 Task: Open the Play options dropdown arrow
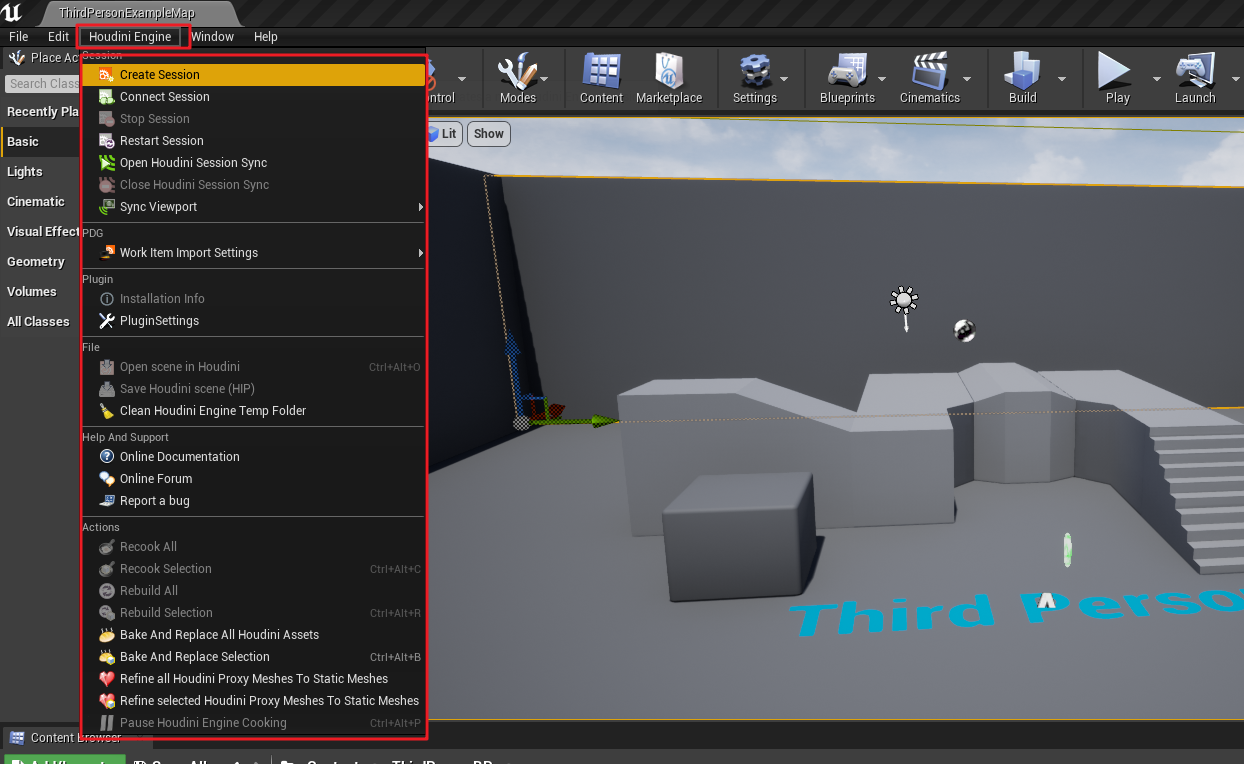[x=1157, y=78]
